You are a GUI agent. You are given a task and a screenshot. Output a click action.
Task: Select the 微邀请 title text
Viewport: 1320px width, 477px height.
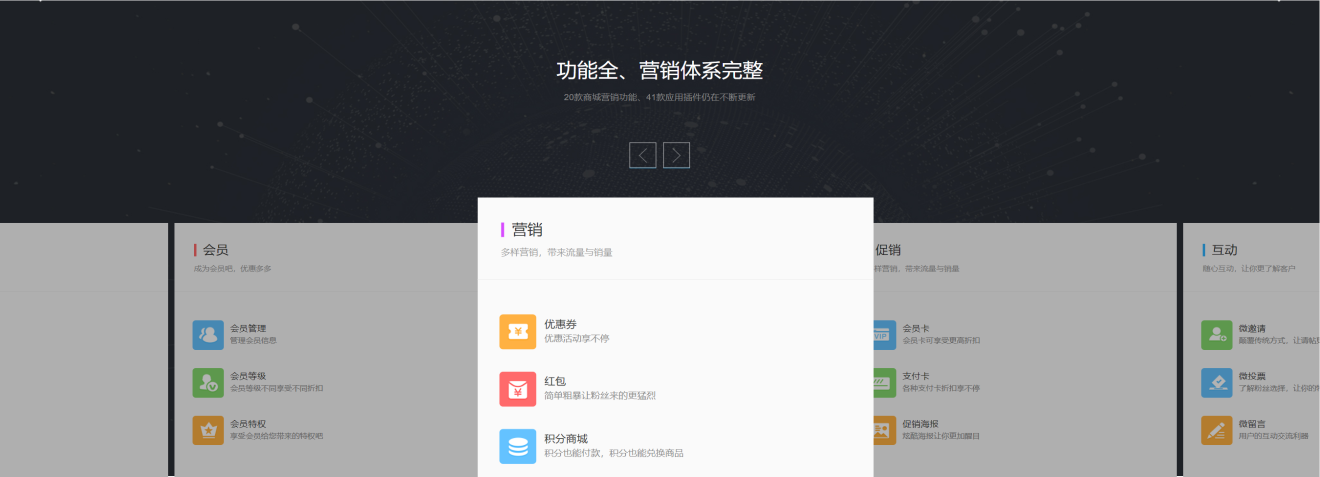tap(1252, 328)
